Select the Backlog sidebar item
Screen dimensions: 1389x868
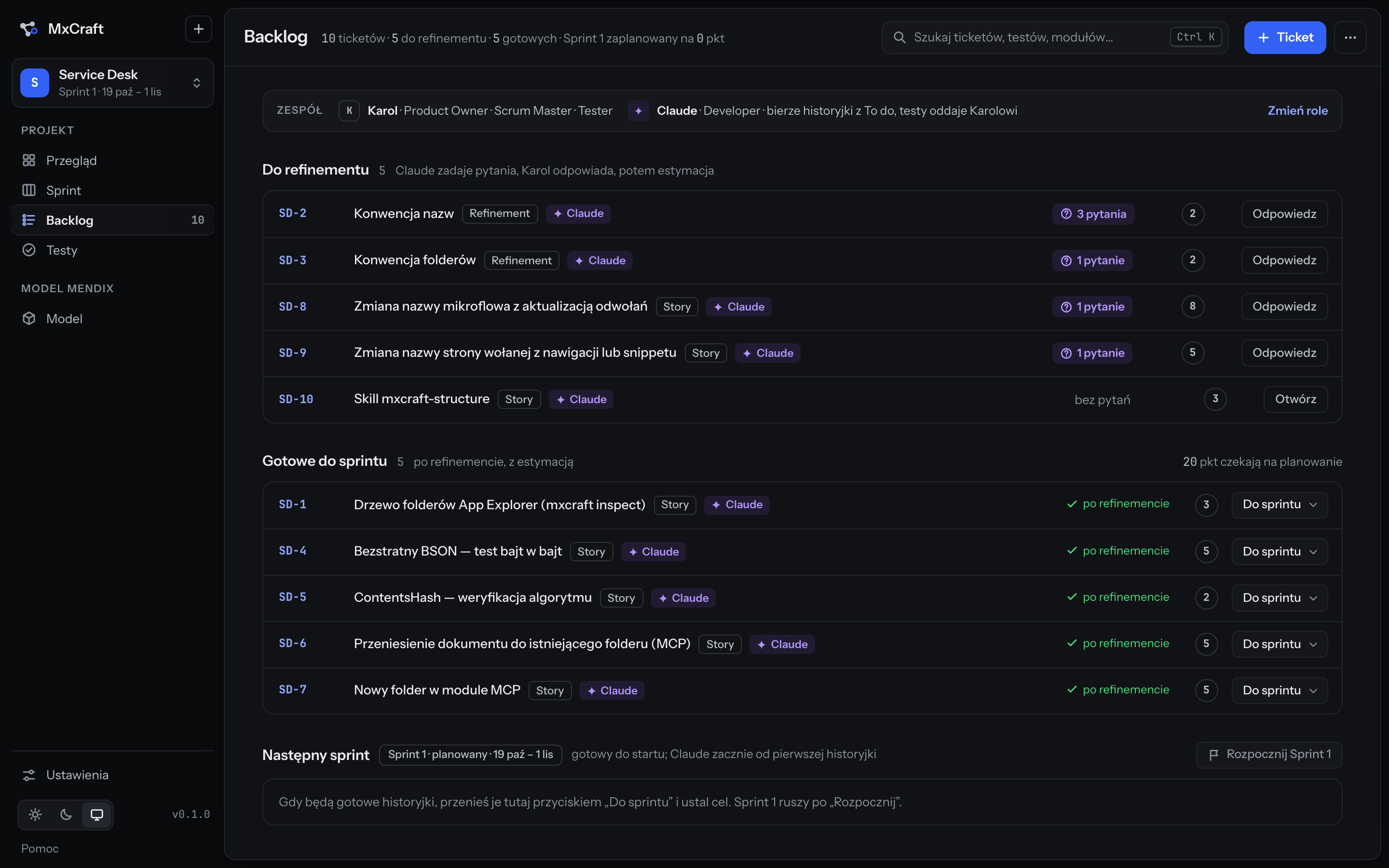point(112,220)
